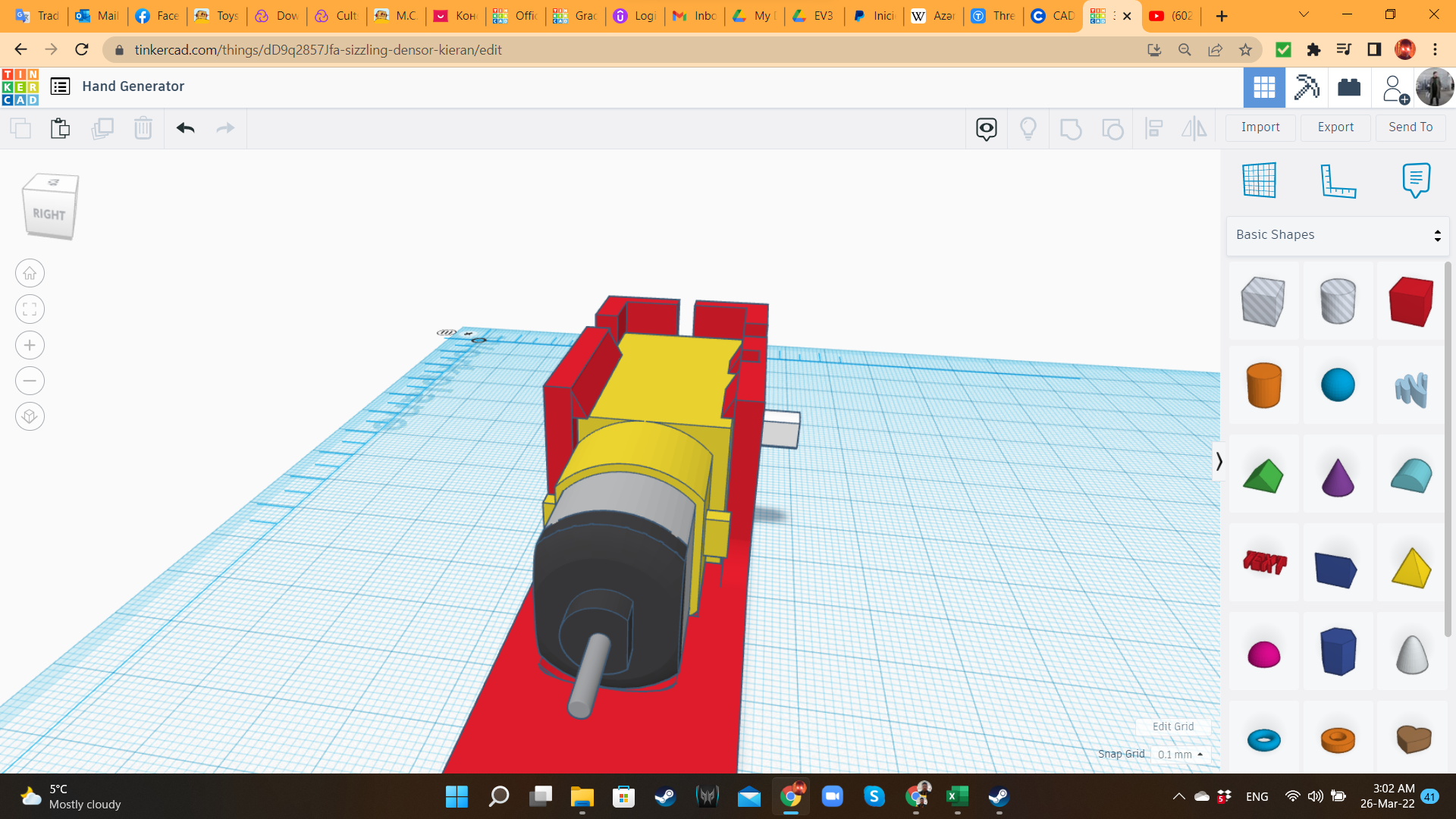Viewport: 1456px width, 819px height.
Task: Open the Notes tool
Action: click(1416, 180)
